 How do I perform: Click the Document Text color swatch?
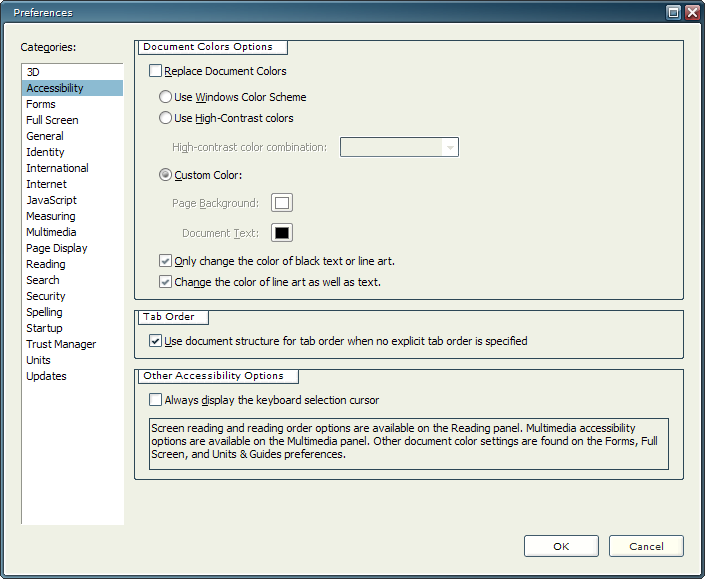point(282,233)
